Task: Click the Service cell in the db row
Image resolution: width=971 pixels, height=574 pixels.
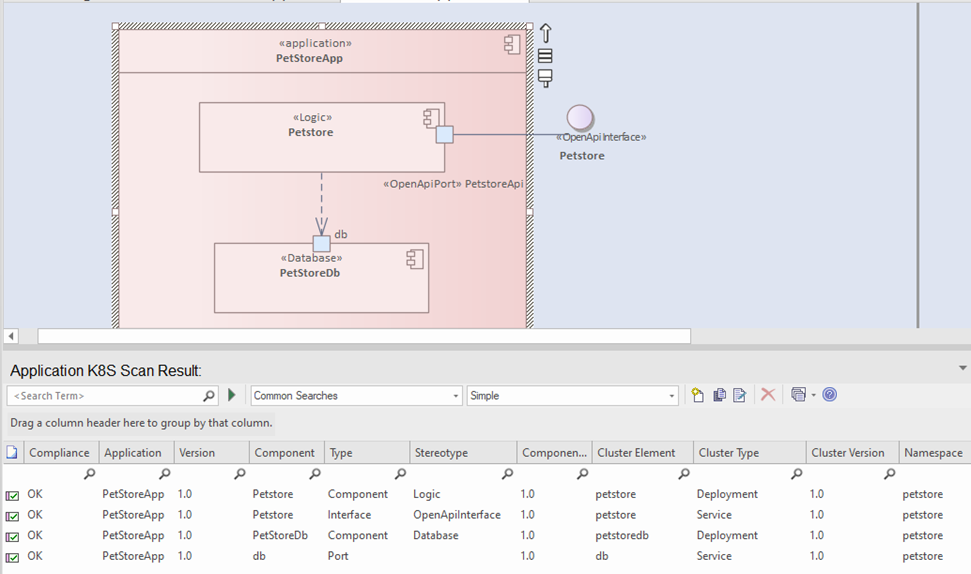Action: 714,556
